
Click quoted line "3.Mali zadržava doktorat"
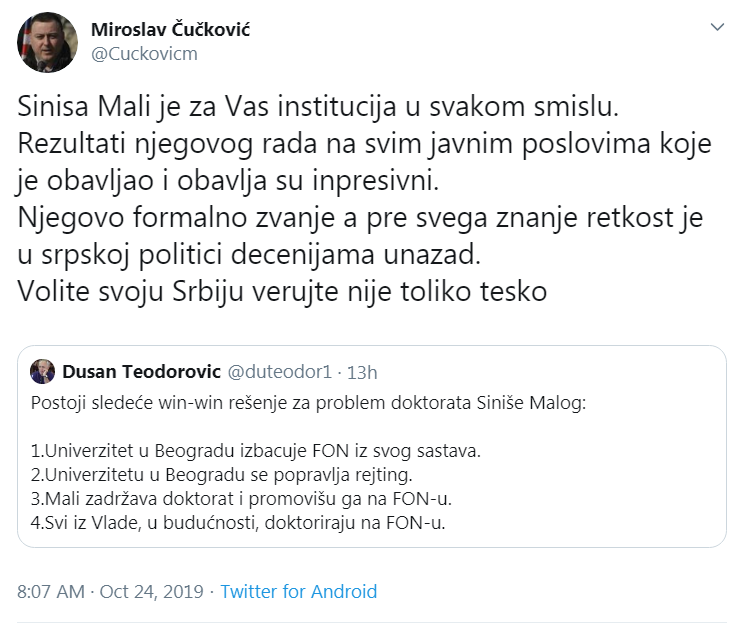(x=249, y=499)
